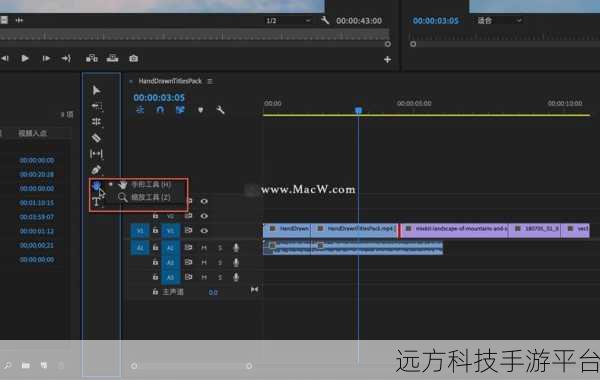
Task: Open the 1/2 playback resolution dropdown
Action: [288, 20]
